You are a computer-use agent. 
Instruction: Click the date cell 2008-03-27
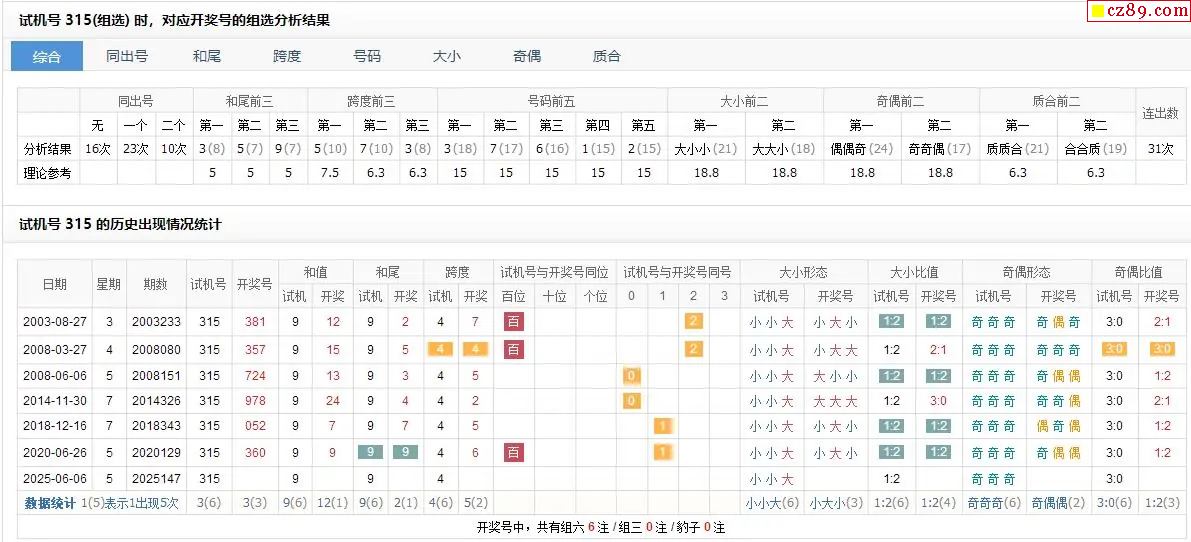tap(55, 349)
